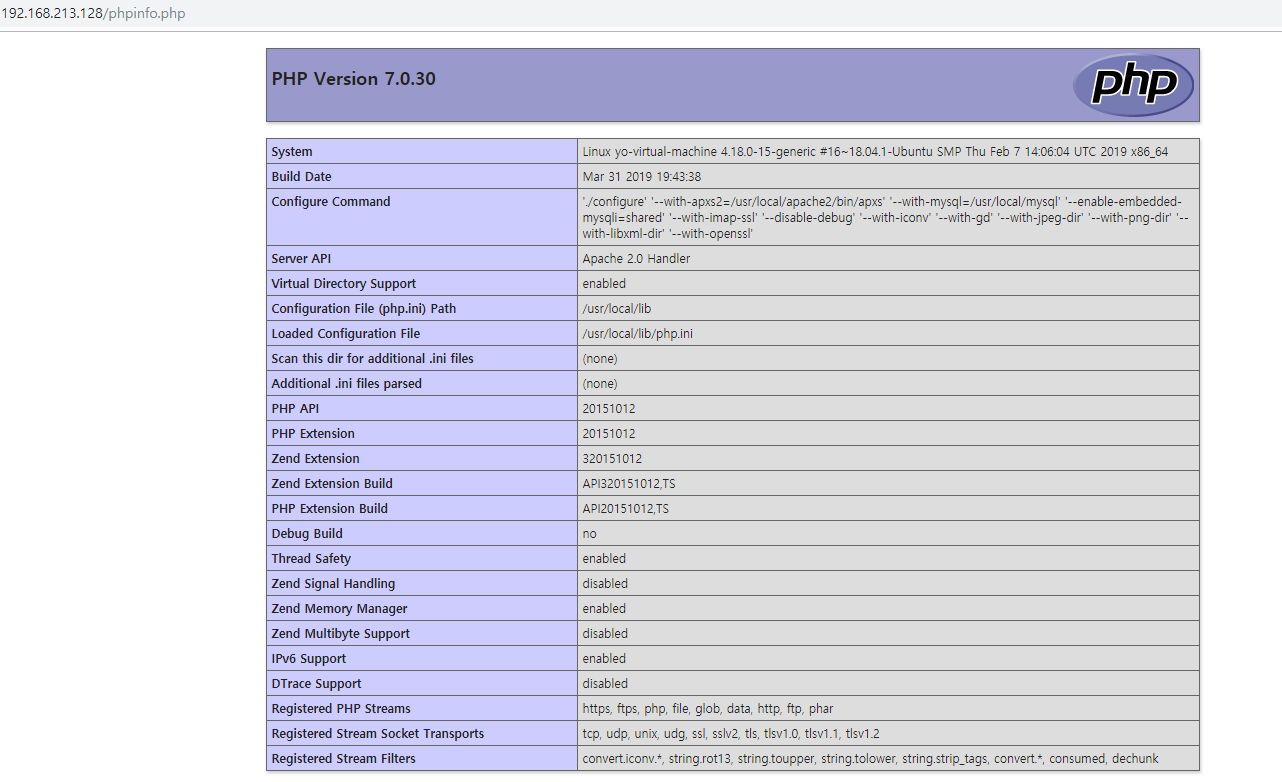Image resolution: width=1282 pixels, height=782 pixels.
Task: Click the https, ftps, php streams value
Action: click(x=708, y=709)
